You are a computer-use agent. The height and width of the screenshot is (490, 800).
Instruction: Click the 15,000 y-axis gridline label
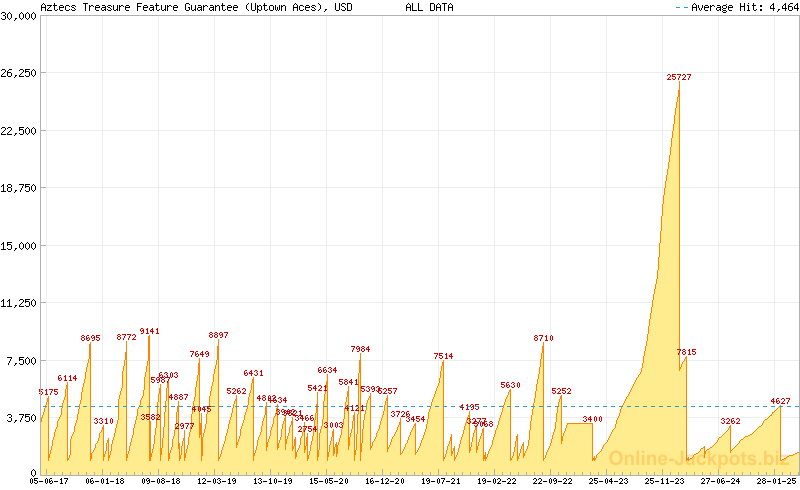tap(18, 245)
